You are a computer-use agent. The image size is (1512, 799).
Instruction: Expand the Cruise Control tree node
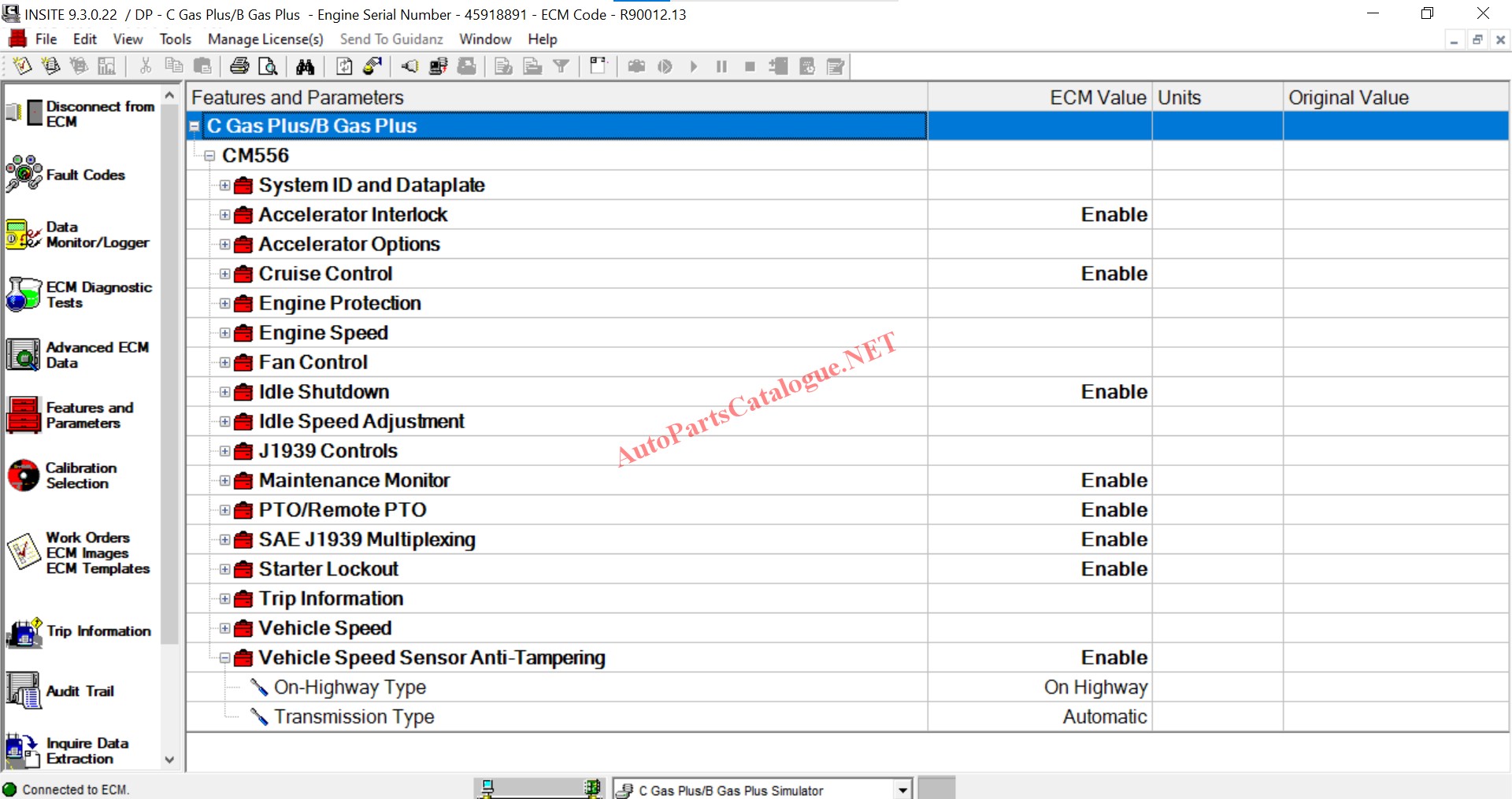225,274
